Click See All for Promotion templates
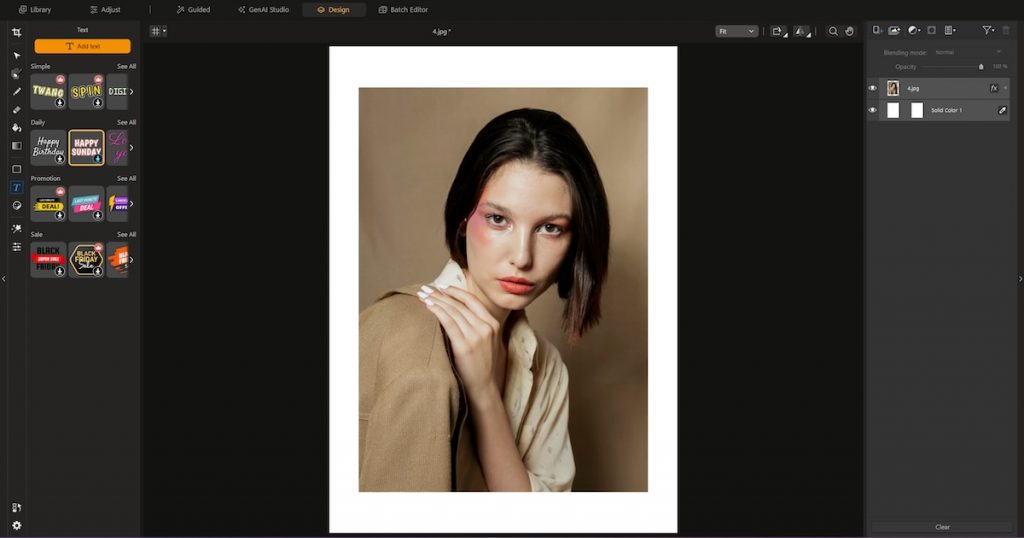Screen dimensions: 1024x538 coord(126,178)
